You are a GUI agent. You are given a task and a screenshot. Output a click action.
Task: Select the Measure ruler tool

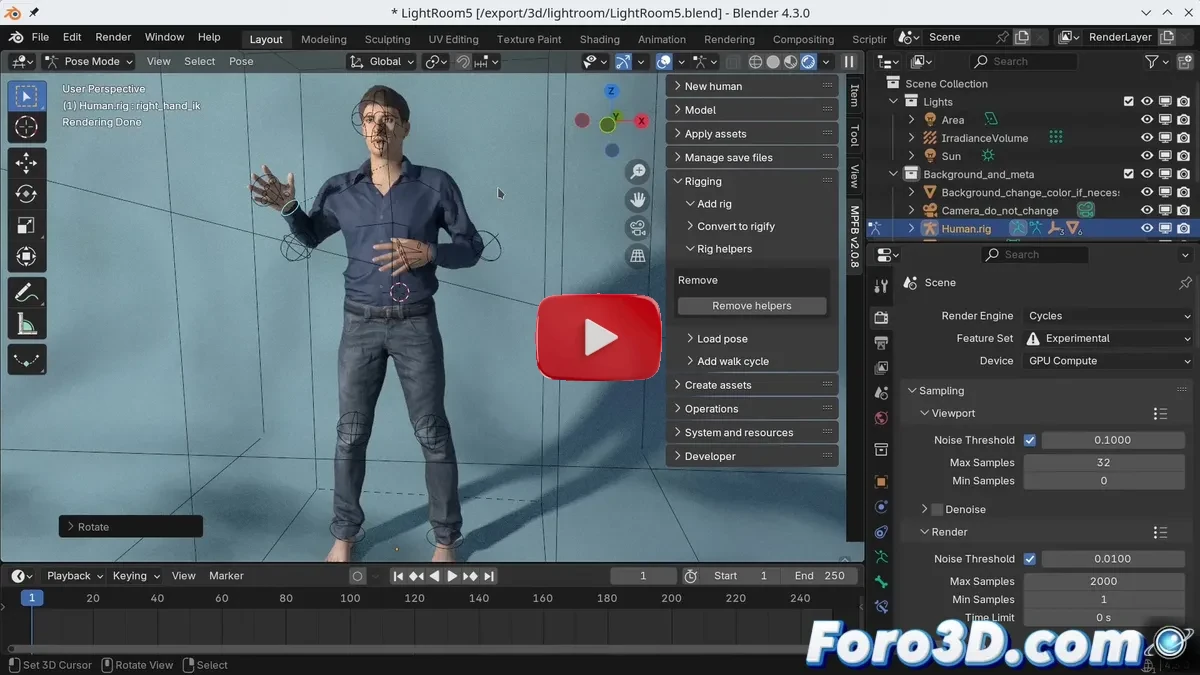tap(27, 324)
